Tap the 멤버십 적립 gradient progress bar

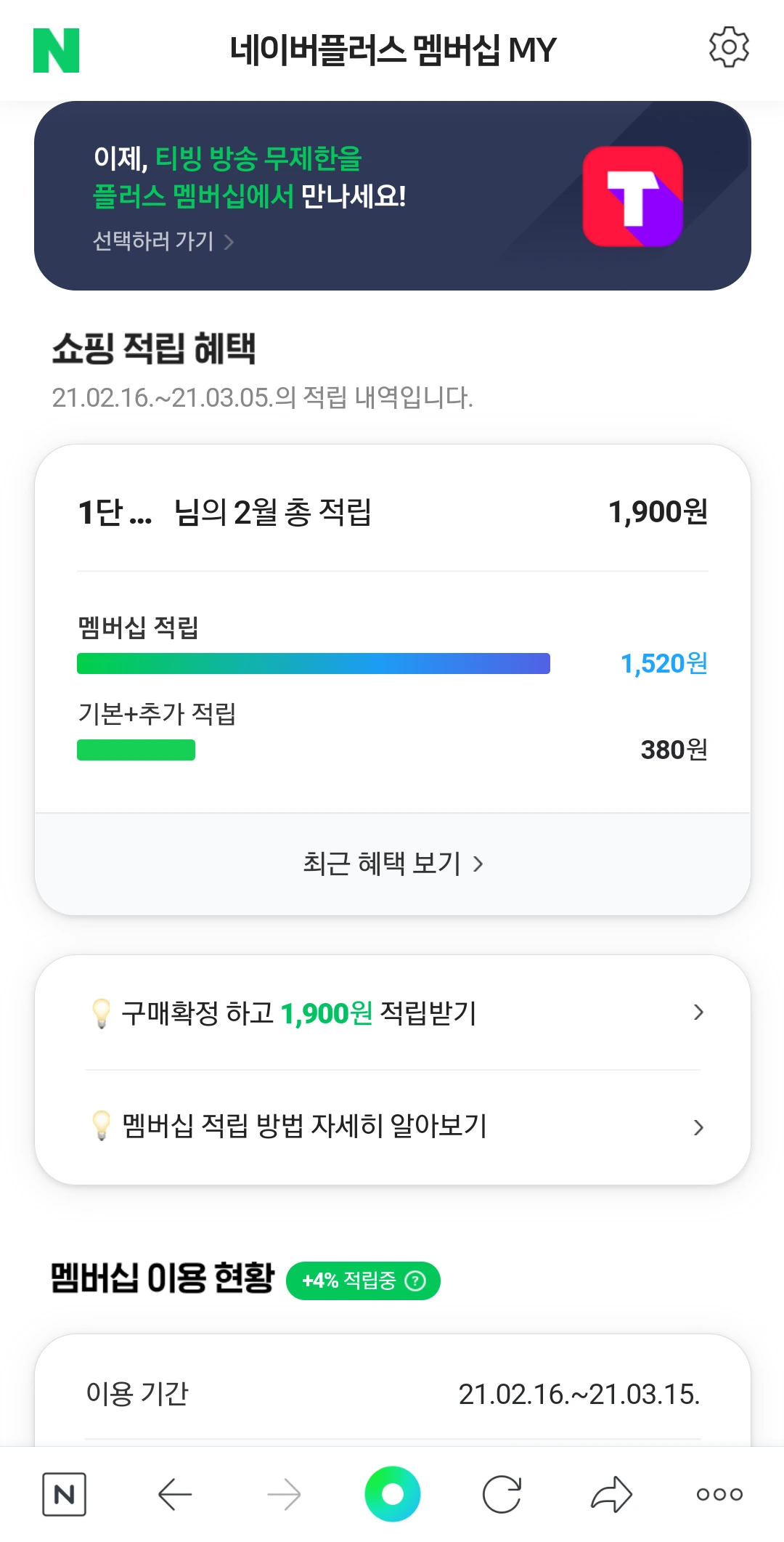point(313,664)
